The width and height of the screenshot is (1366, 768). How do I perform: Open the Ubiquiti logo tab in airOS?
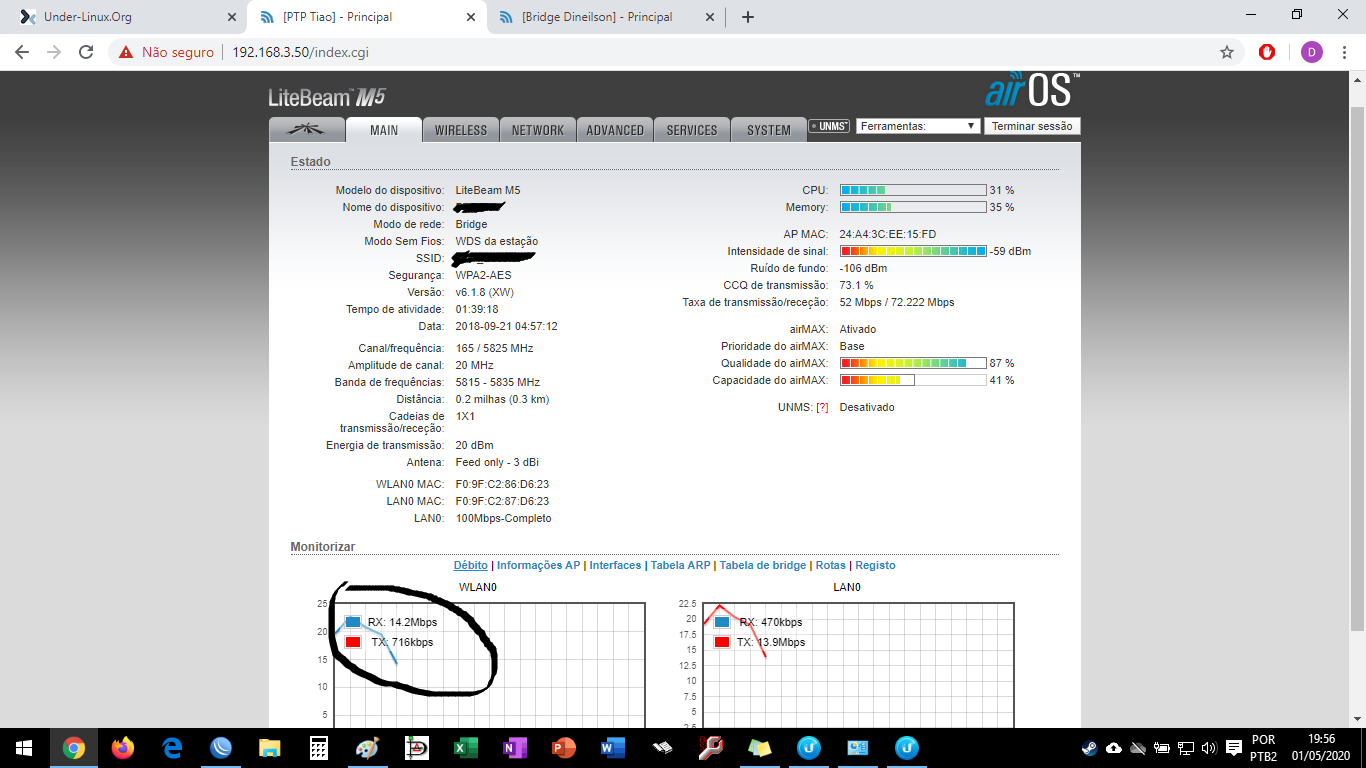[x=306, y=130]
